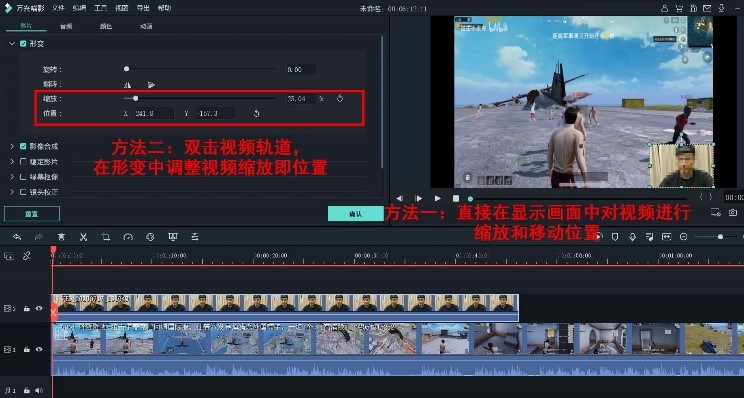Flip the clip vertically

pyautogui.click(x=151, y=85)
